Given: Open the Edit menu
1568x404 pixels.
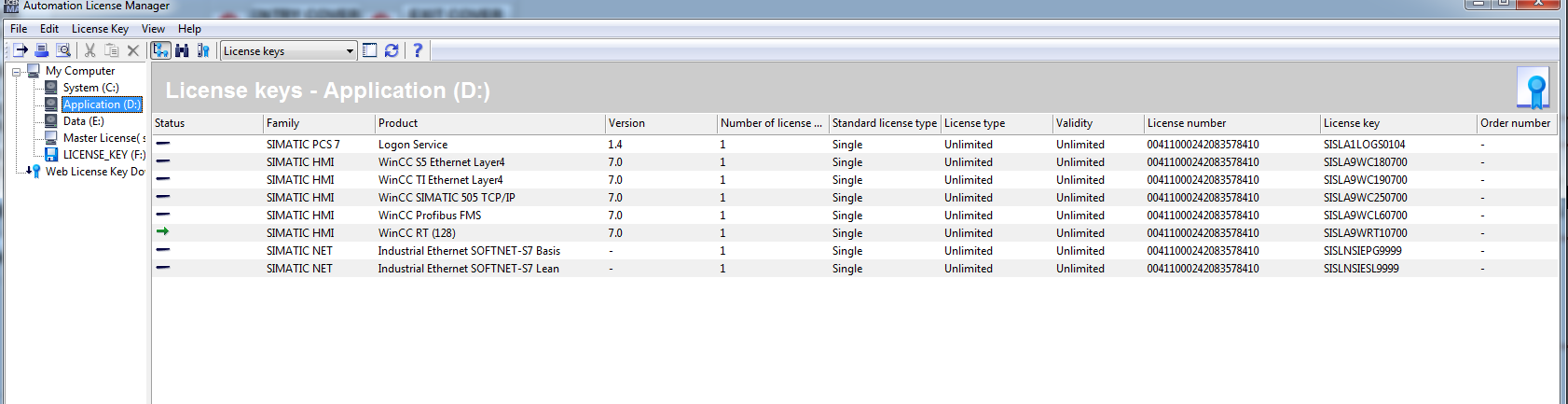Looking at the screenshot, I should click(49, 28).
